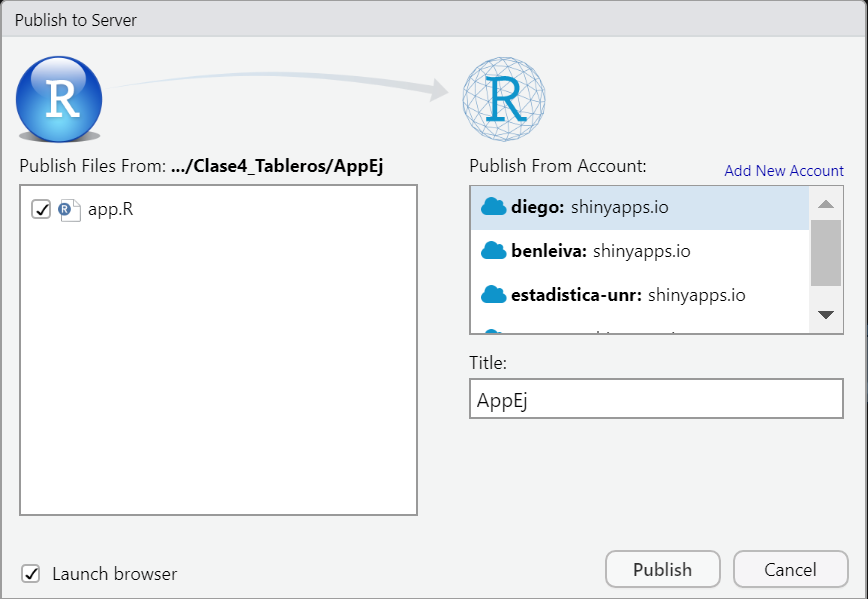Click the cloud icon beside benleiva
The width and height of the screenshot is (868, 599).
(x=494, y=251)
